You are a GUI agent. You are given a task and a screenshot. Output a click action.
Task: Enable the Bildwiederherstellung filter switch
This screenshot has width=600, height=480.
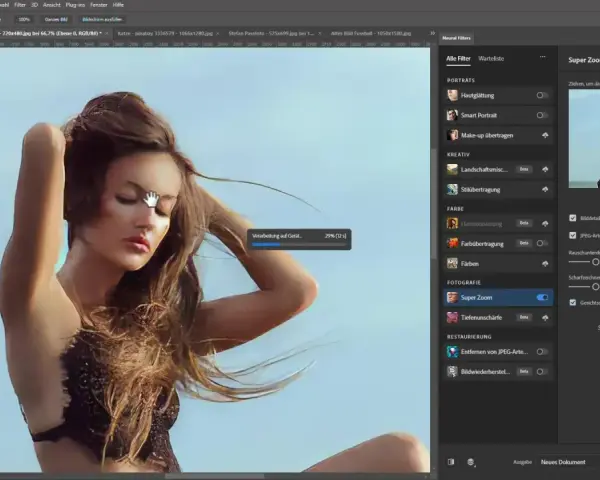click(x=541, y=371)
